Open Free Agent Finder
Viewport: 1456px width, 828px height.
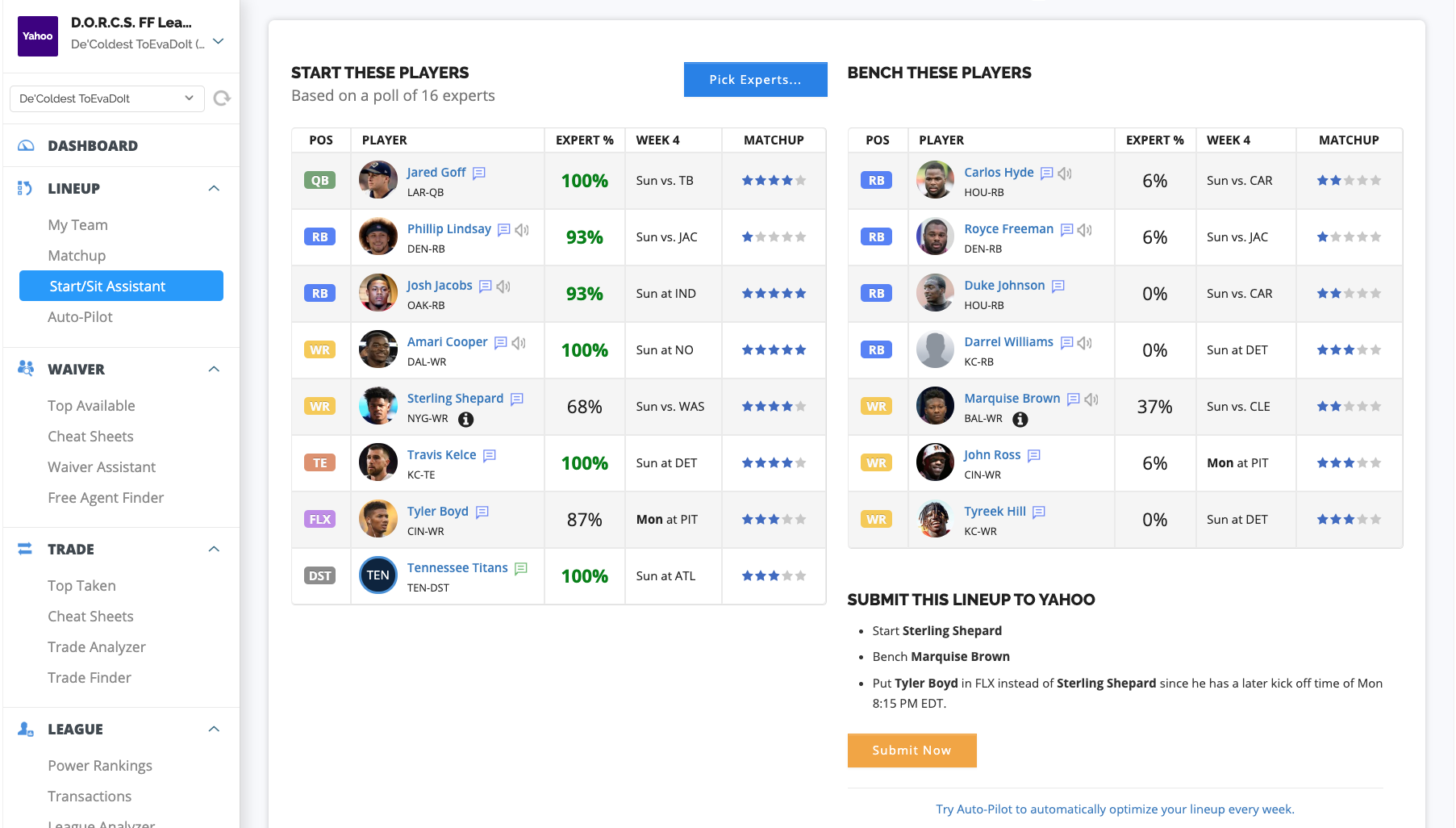tap(106, 498)
